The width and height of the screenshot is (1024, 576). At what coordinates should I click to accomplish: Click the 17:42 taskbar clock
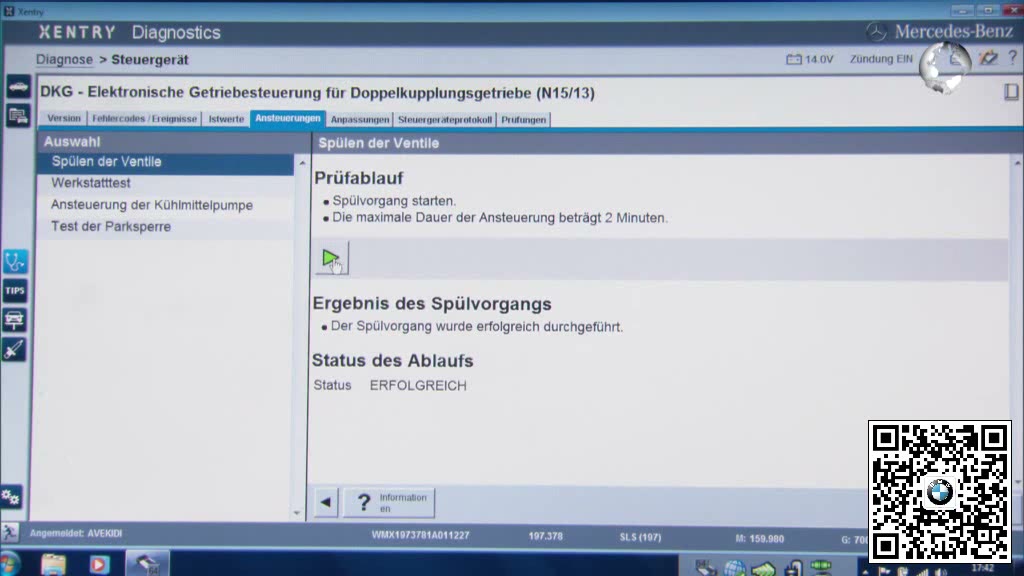tap(982, 568)
